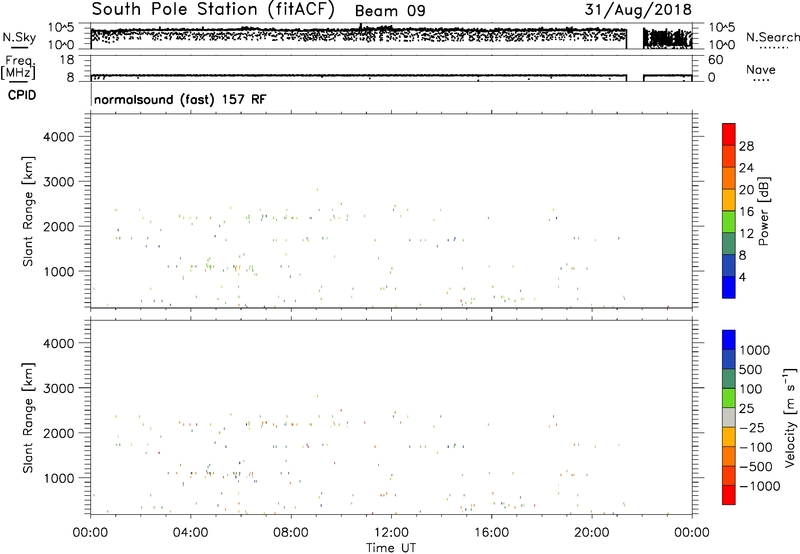Viewport: 800px width, 554px height.
Task: Select the -1000 label on velocity colorbar
Action: tap(759, 486)
